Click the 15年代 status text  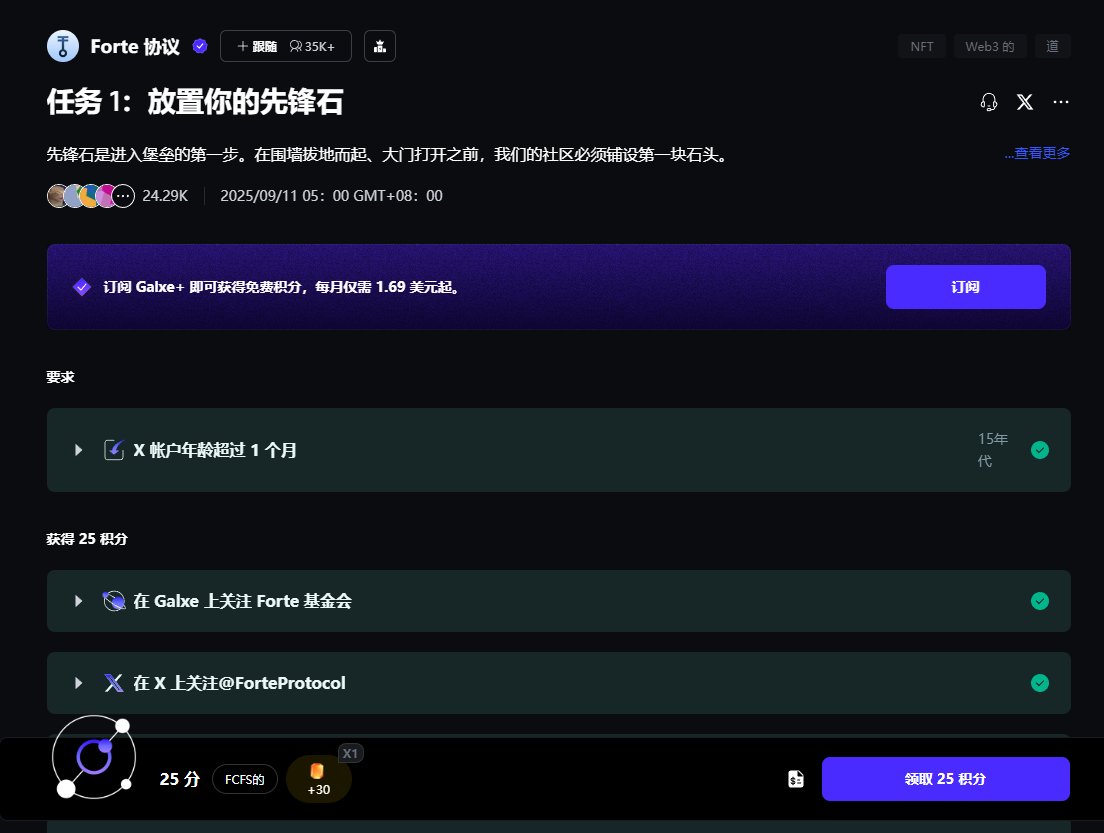pos(992,450)
